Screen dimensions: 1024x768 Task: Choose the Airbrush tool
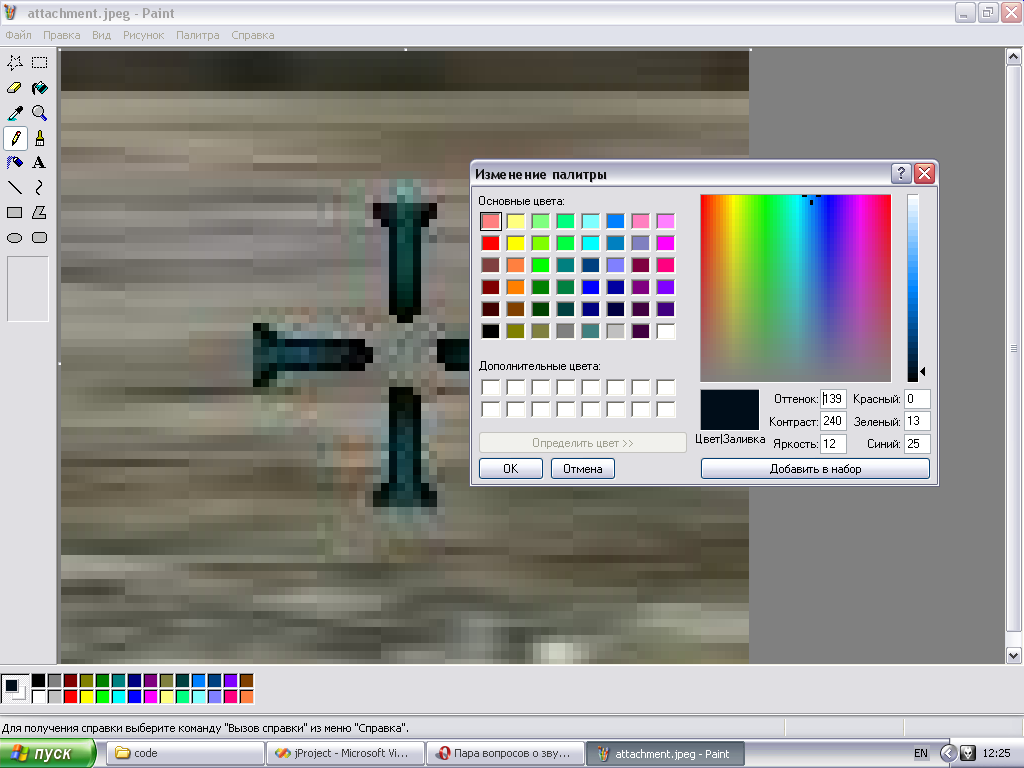pos(15,162)
